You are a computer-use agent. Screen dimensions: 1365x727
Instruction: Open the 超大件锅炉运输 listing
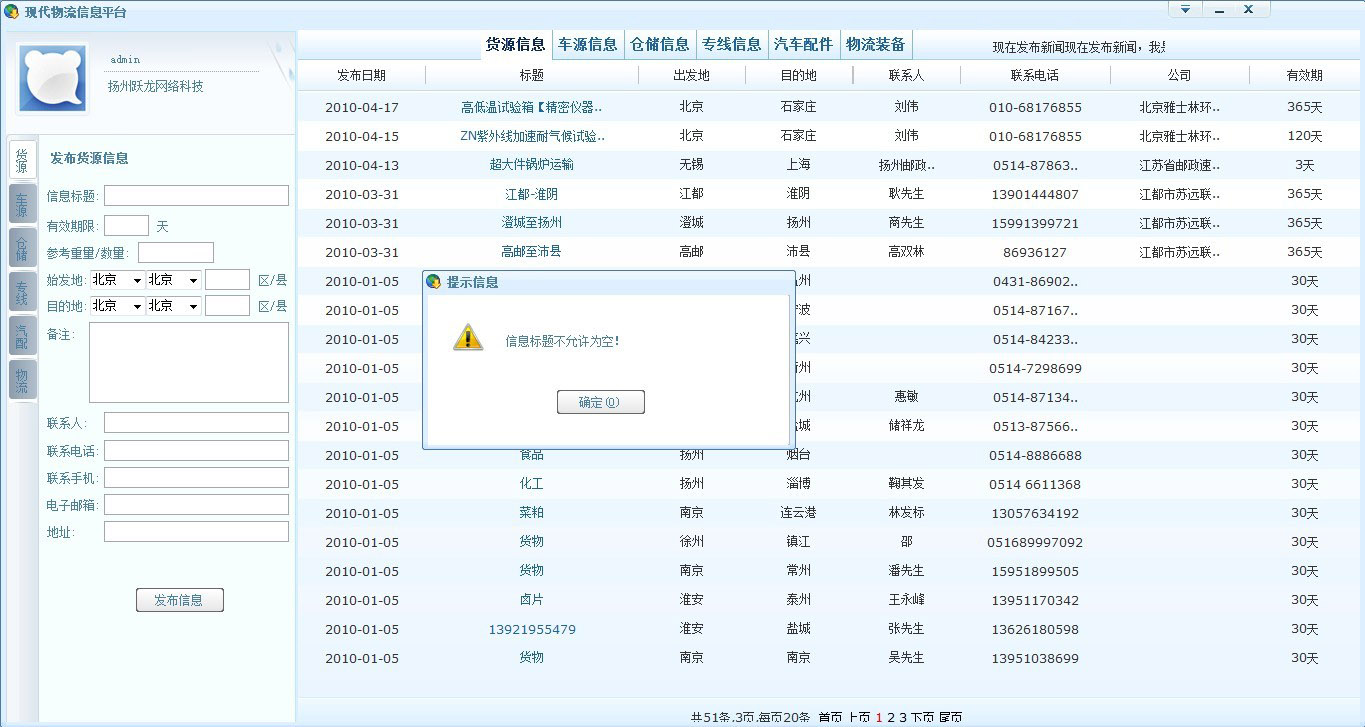[532, 165]
